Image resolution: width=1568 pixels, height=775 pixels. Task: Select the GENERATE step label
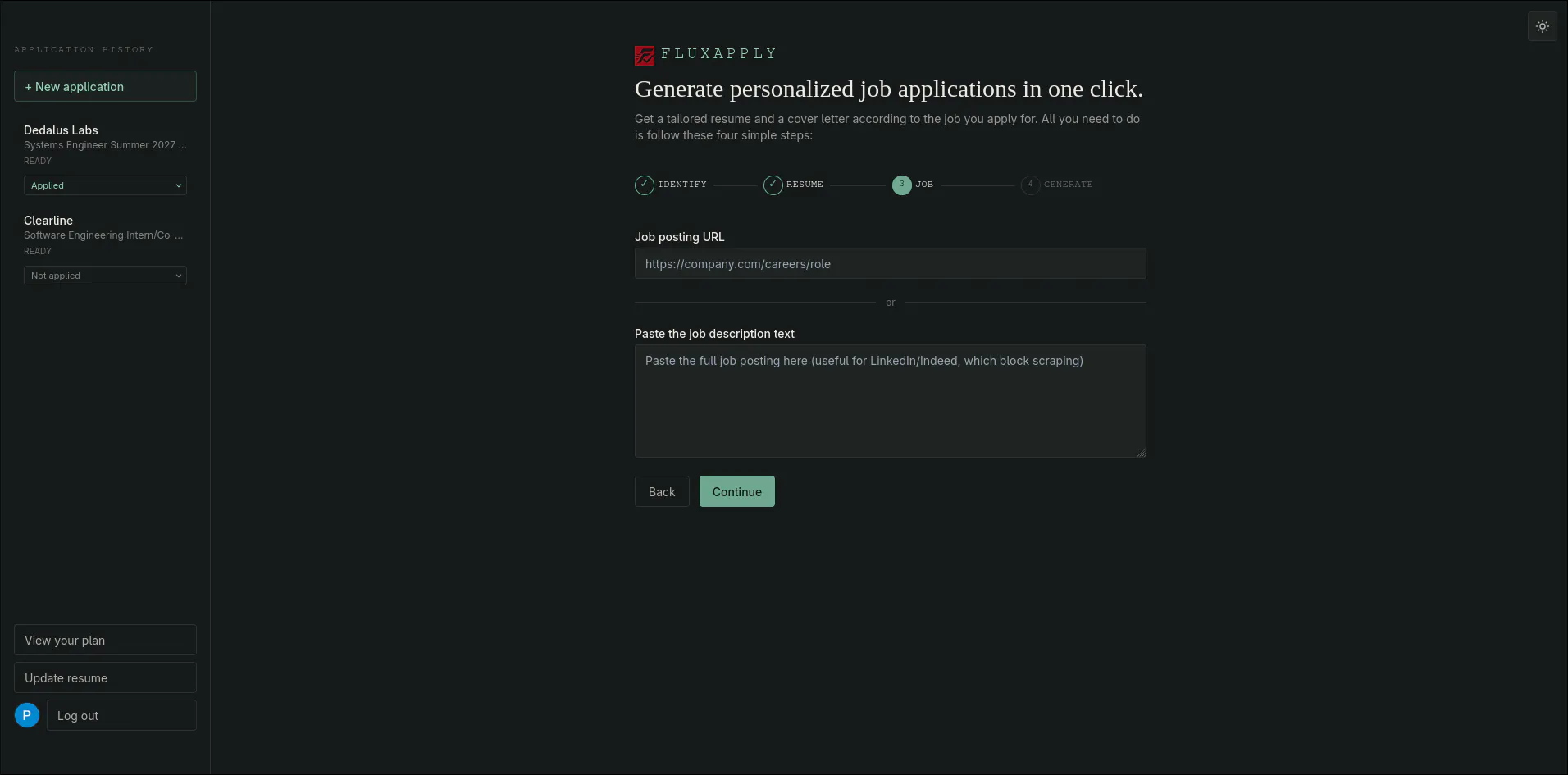(1068, 185)
